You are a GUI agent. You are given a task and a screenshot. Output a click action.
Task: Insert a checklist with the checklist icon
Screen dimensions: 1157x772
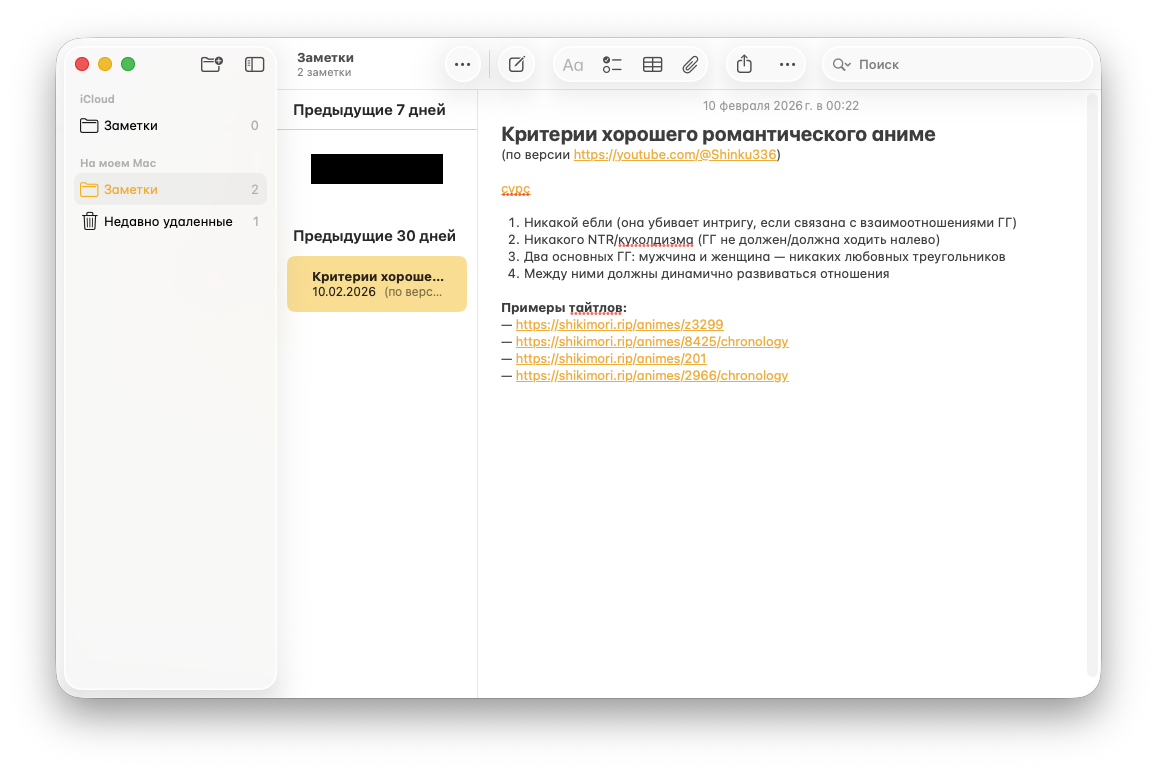612,65
